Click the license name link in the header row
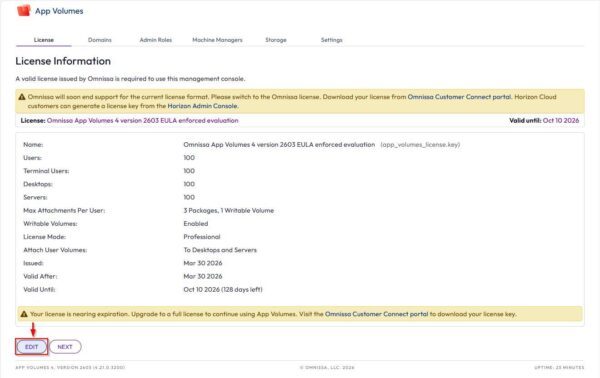This screenshot has height=378, width=600. pyautogui.click(x=143, y=121)
